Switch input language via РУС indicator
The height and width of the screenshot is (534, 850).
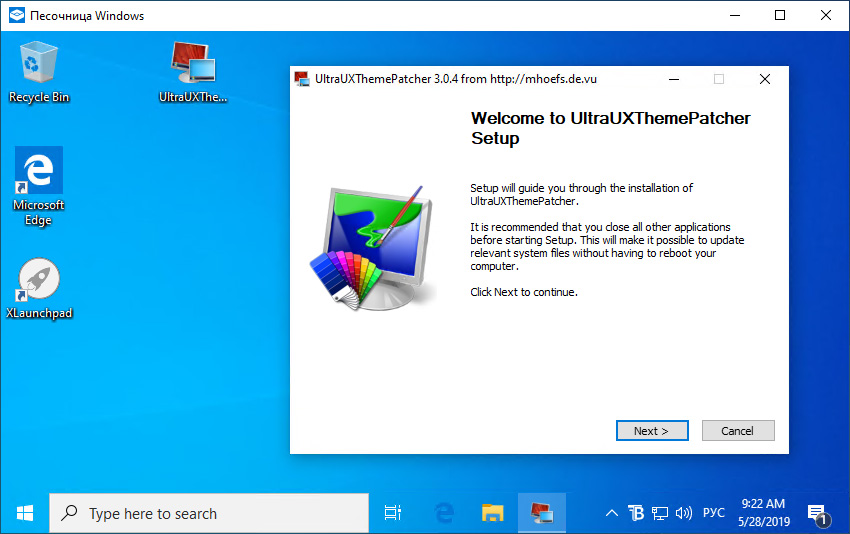pyautogui.click(x=713, y=513)
